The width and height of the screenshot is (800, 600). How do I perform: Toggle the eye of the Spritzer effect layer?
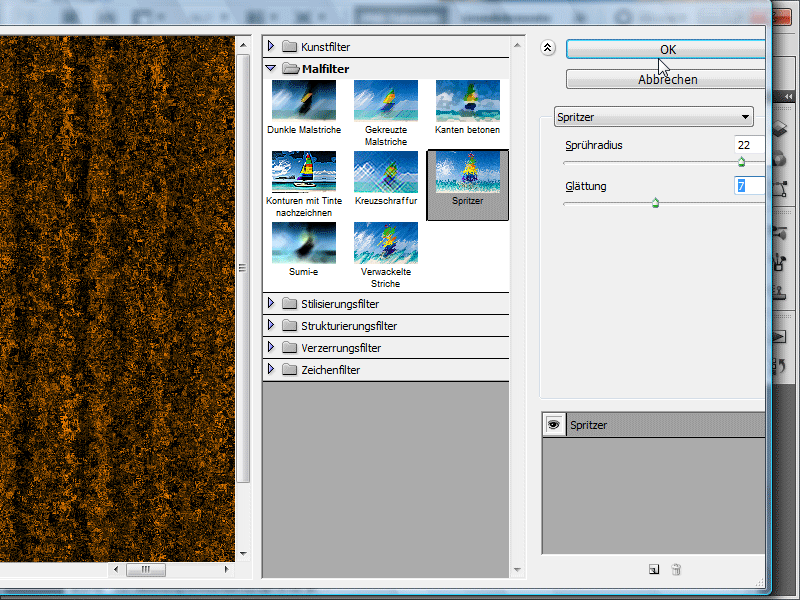tap(554, 424)
